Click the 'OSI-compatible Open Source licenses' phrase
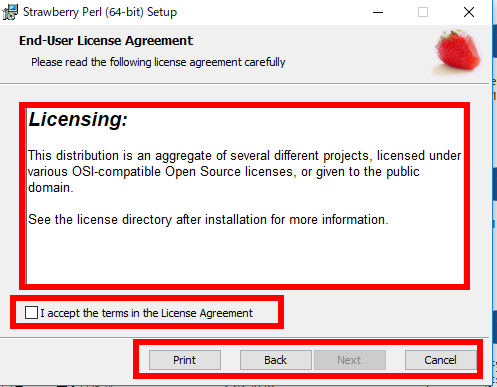This screenshot has width=497, height=387. tap(184, 172)
